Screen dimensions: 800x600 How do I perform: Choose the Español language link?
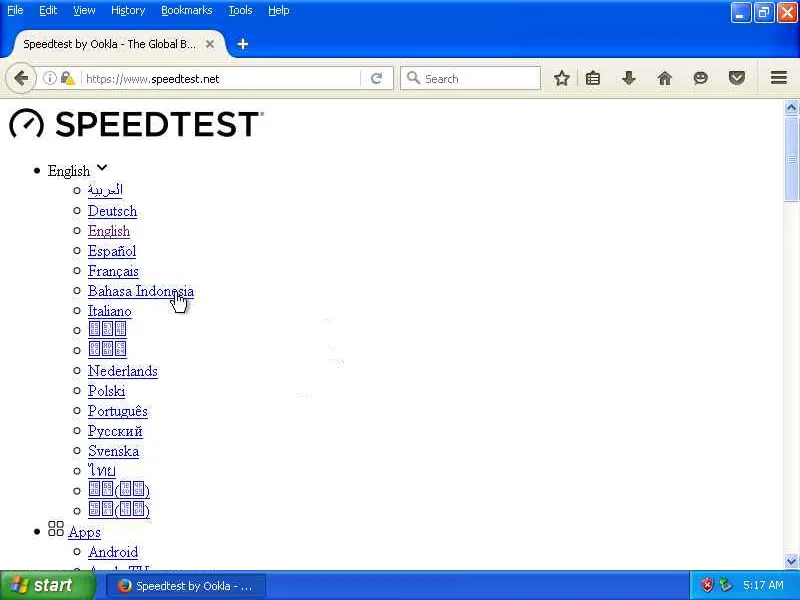click(112, 251)
